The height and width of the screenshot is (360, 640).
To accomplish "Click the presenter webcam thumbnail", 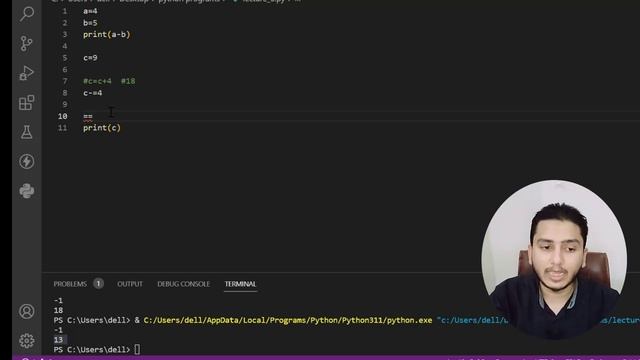I will tap(554, 259).
